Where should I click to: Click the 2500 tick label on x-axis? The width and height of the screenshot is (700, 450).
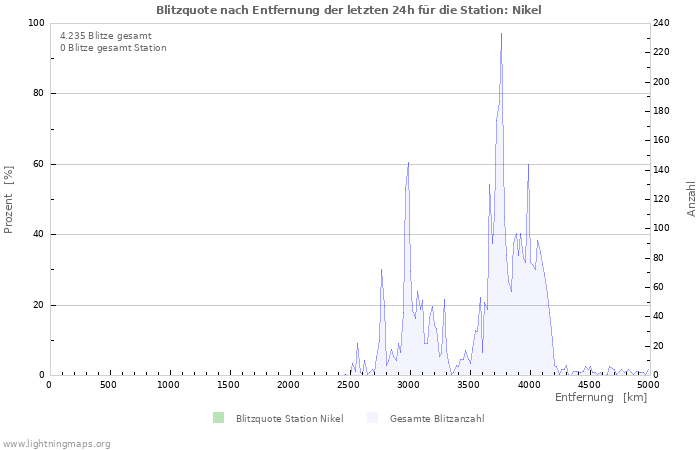(349, 384)
